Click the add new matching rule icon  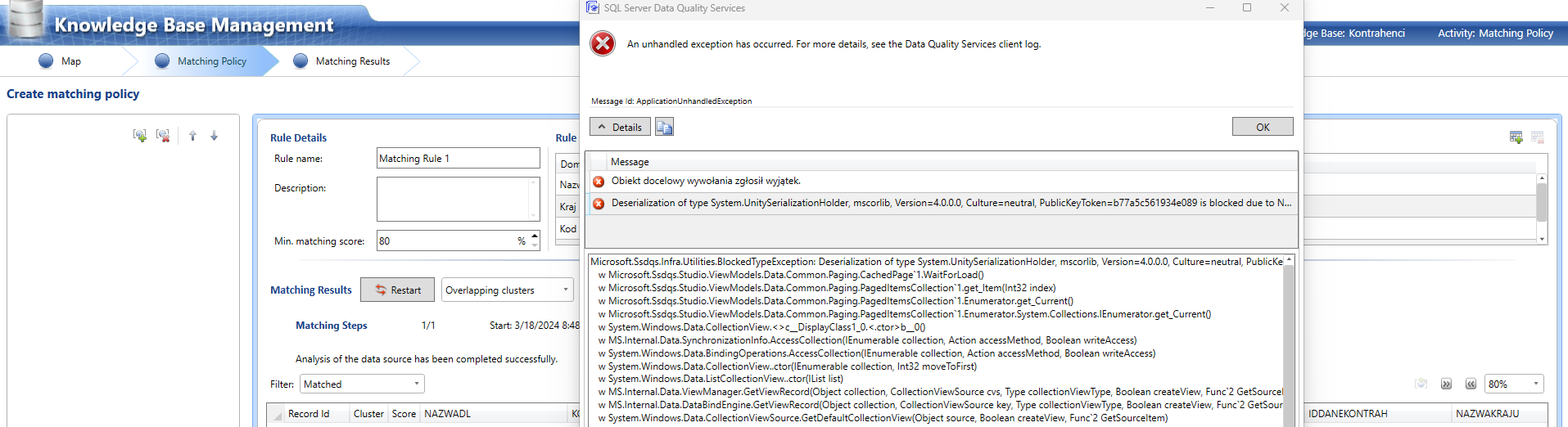[140, 136]
